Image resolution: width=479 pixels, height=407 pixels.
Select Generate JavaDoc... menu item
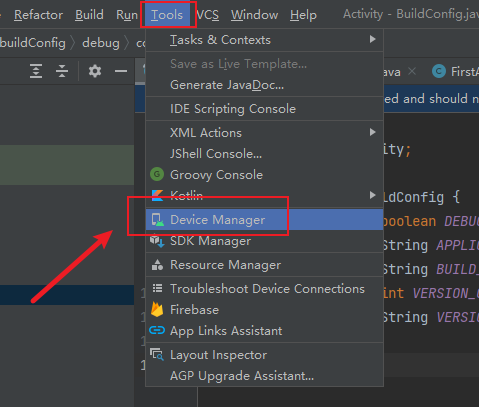point(264,85)
